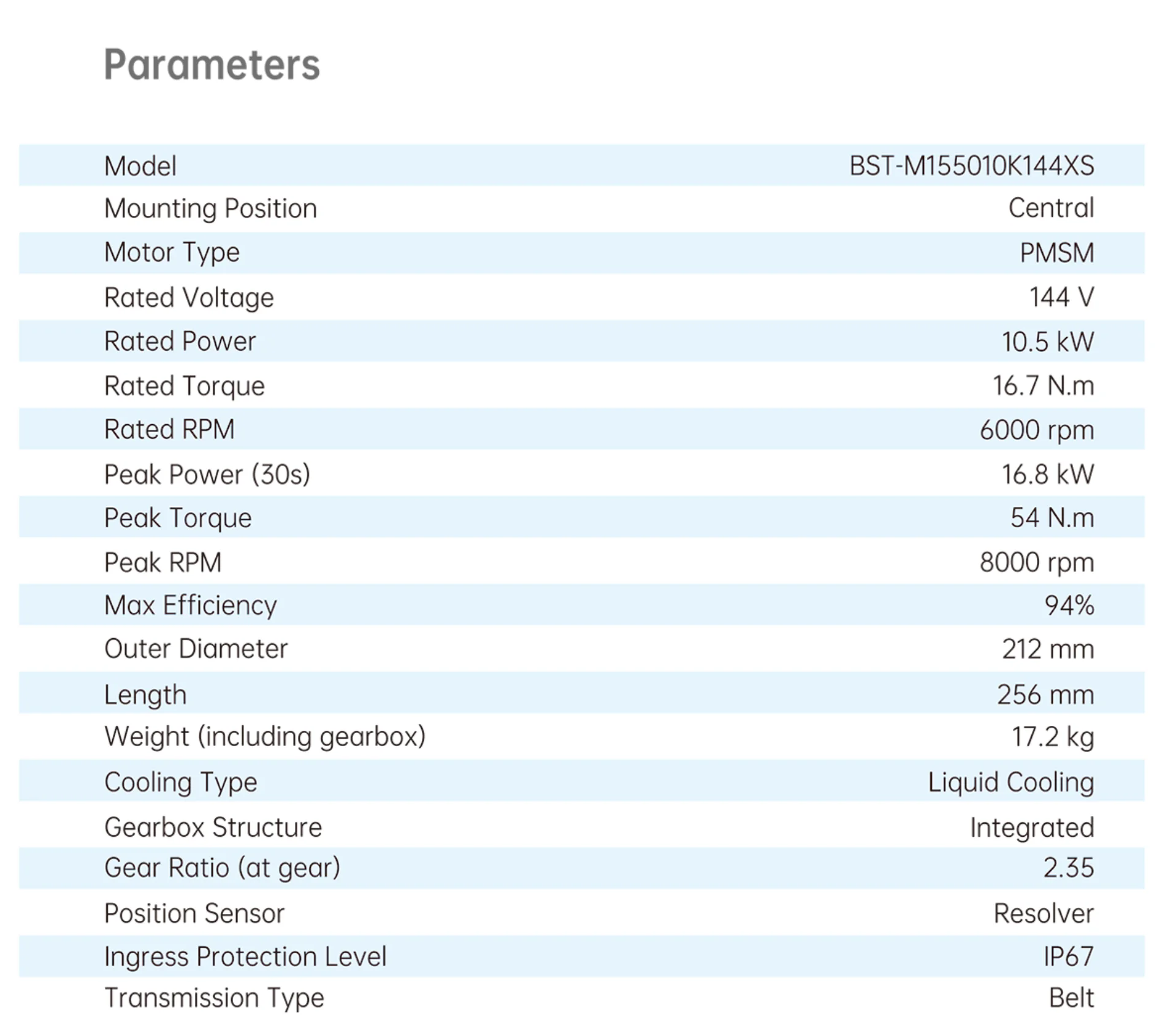
Task: Click the Max Efficiency label
Action: pos(190,606)
